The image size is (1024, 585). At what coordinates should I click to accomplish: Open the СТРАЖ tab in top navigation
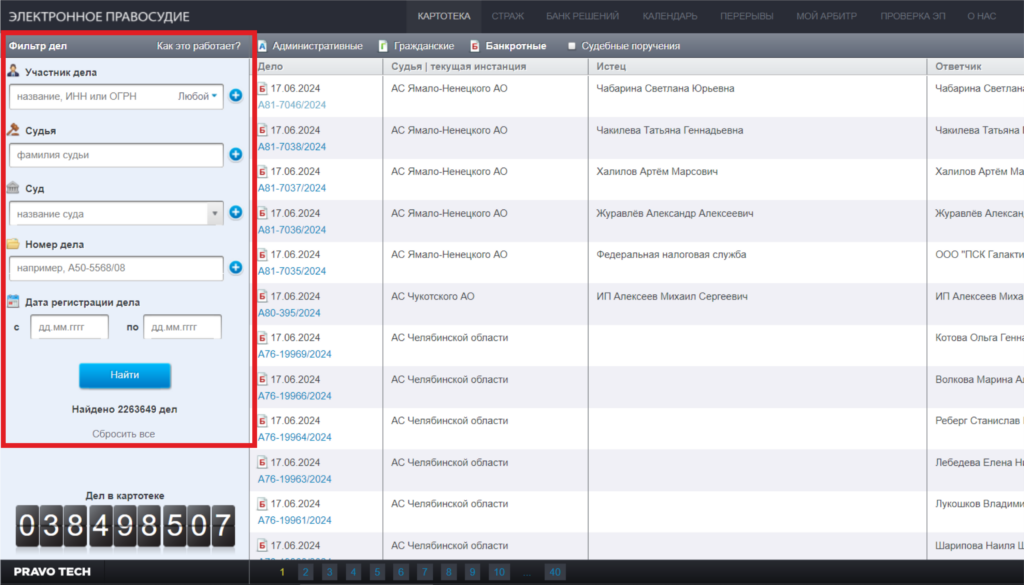[508, 16]
